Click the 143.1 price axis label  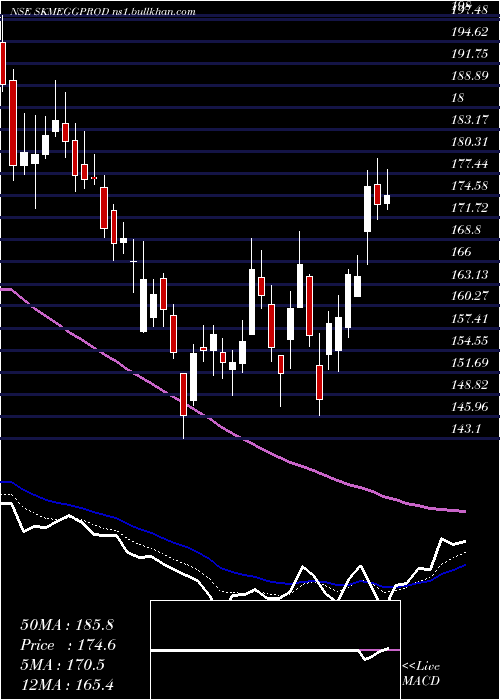[467, 429]
